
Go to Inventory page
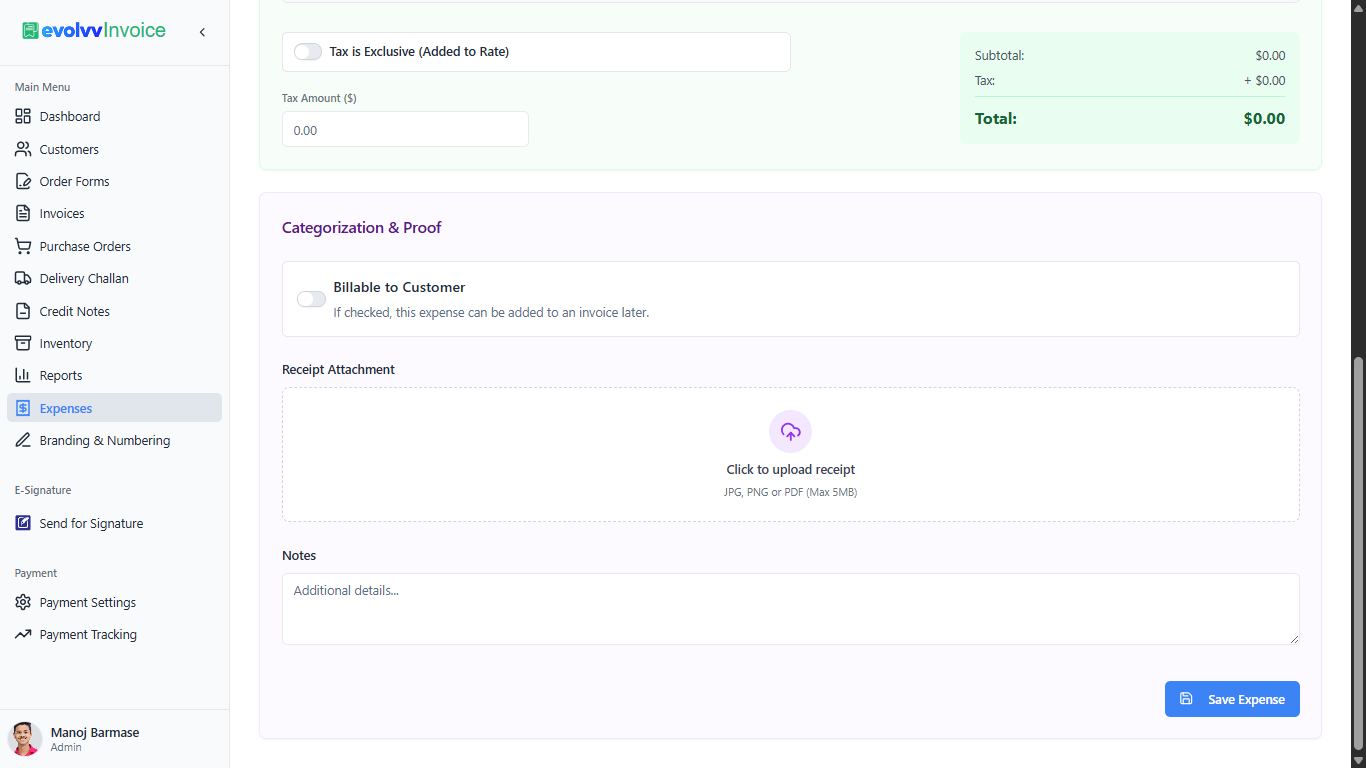(x=114, y=343)
